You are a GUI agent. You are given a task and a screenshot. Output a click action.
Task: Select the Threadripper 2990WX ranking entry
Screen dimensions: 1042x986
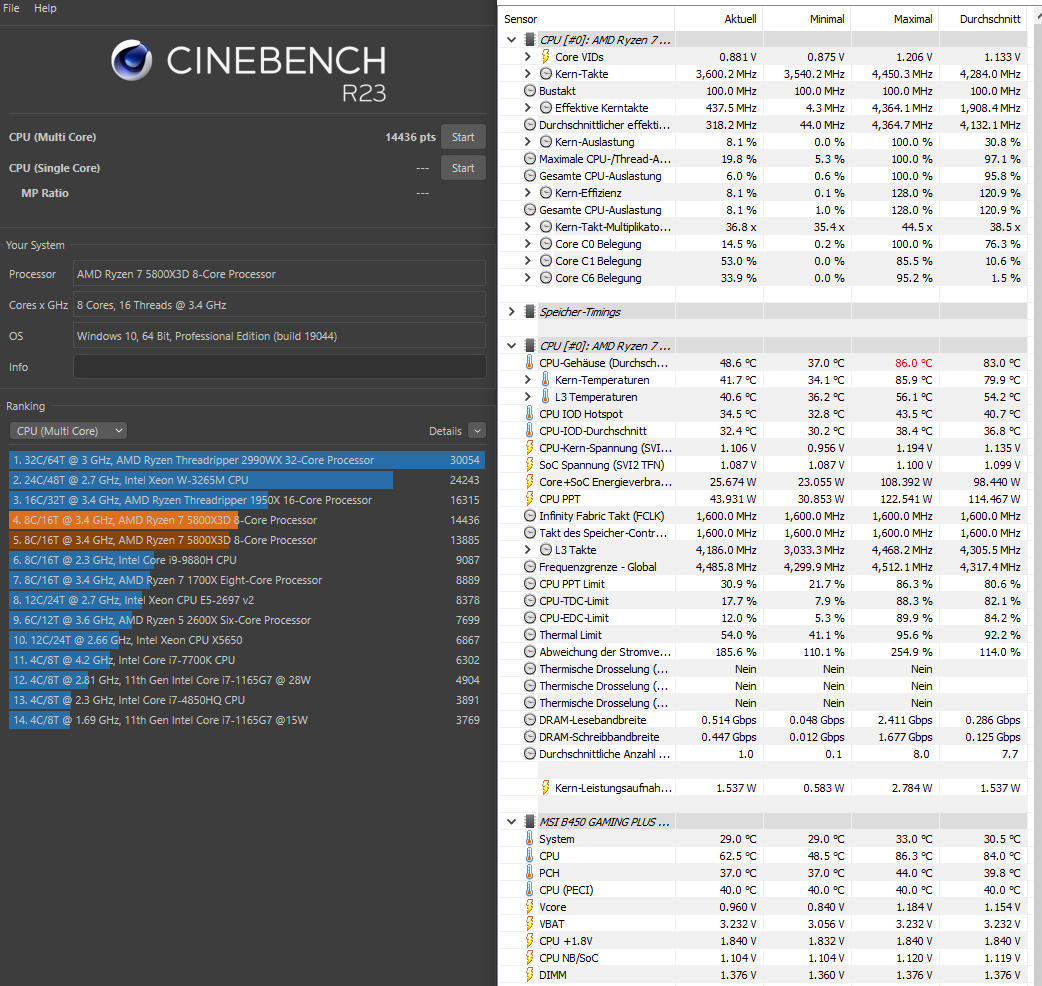point(247,460)
